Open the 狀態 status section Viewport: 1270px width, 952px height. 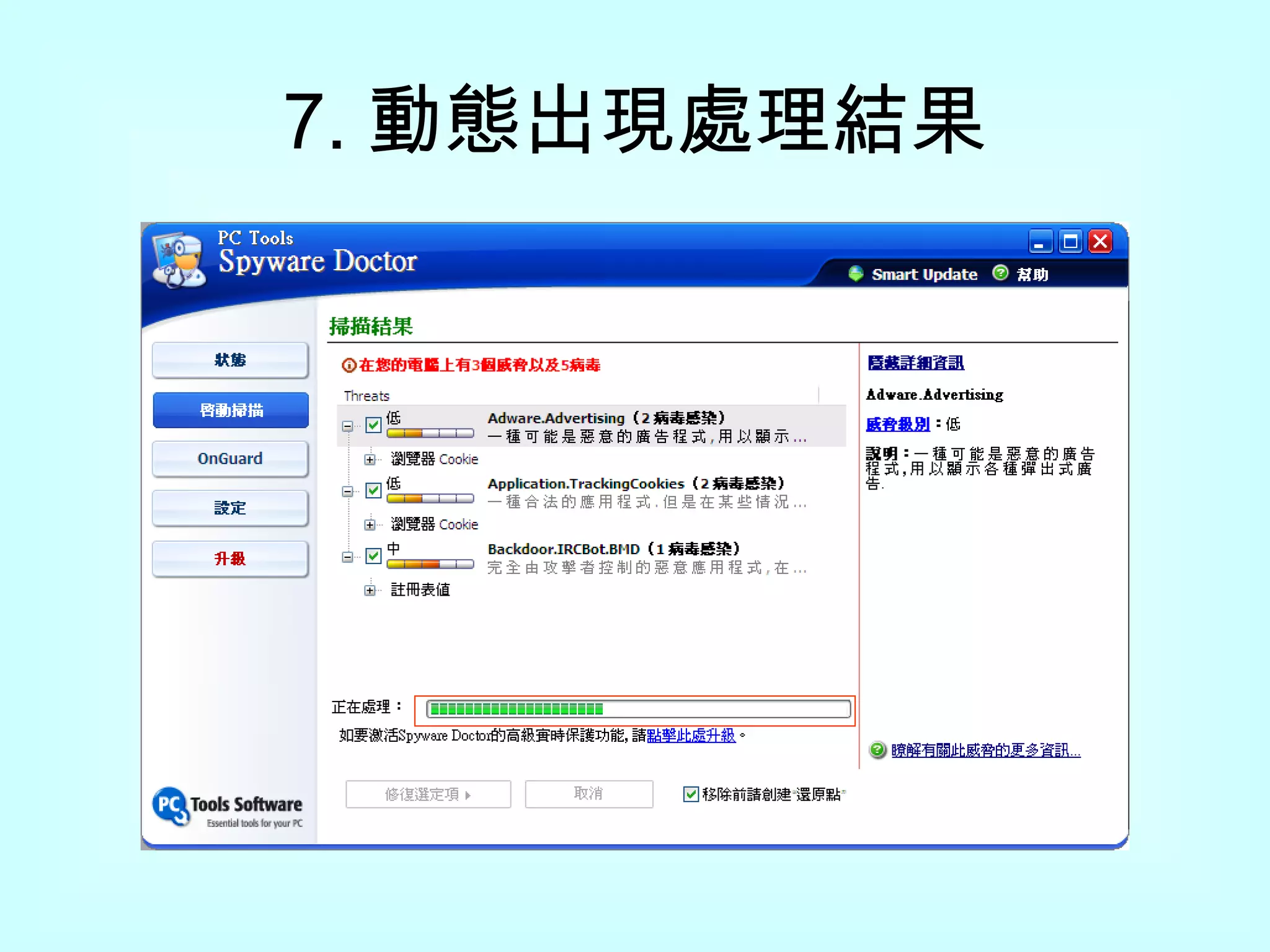click(230, 360)
